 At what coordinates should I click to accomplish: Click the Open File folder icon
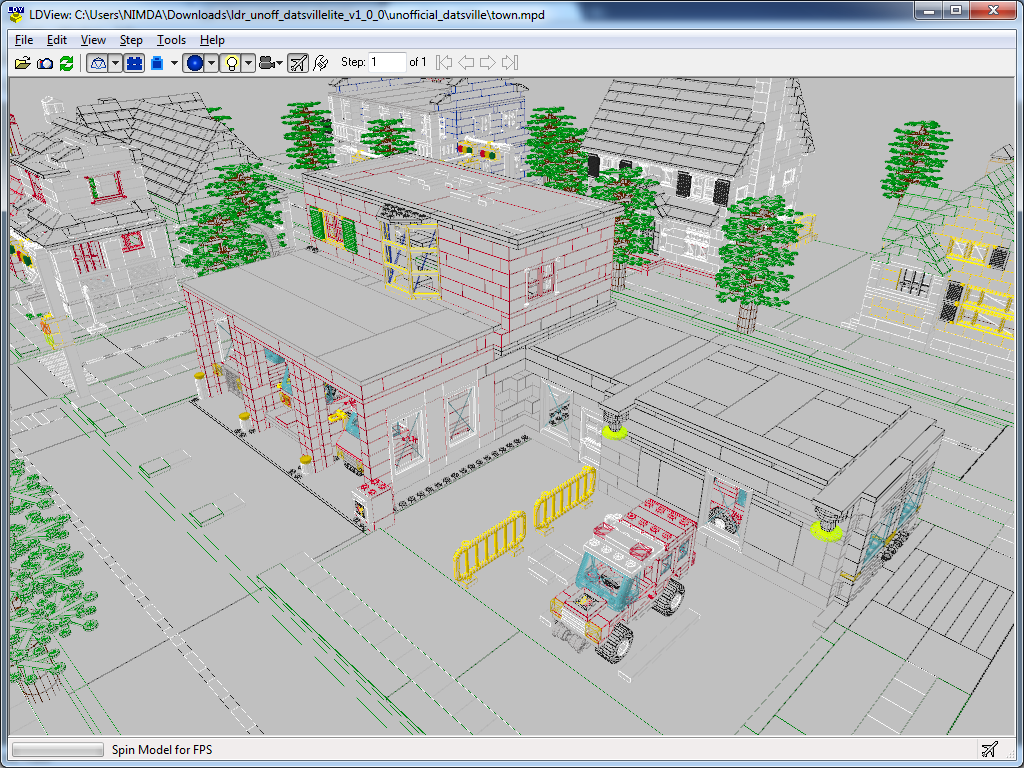click(22, 63)
